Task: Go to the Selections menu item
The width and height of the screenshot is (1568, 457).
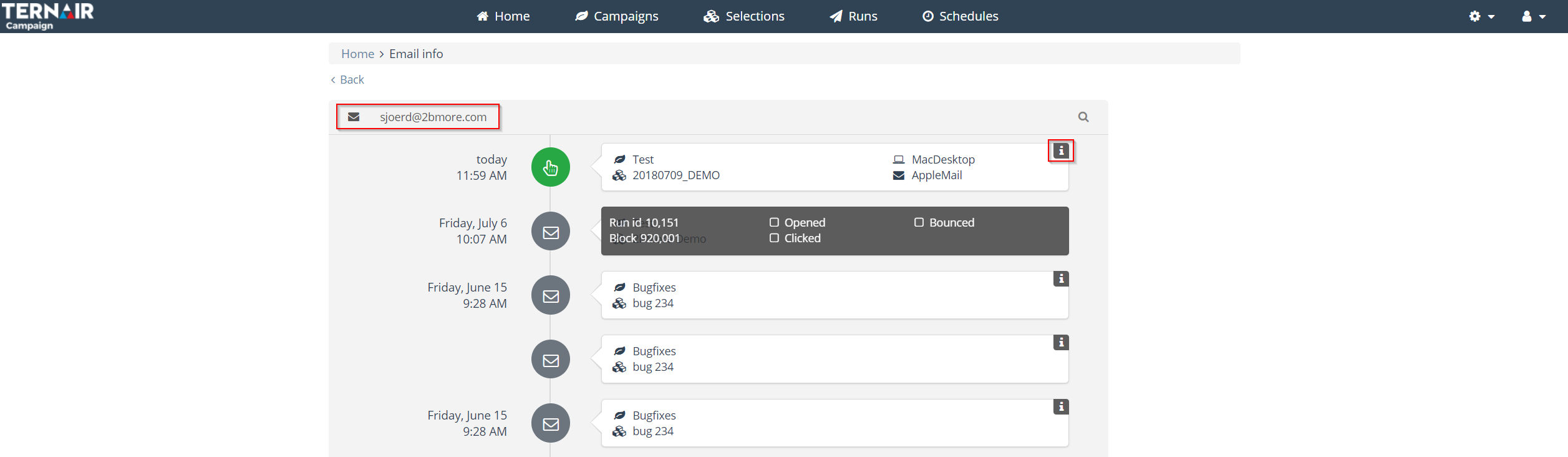Action: coord(743,16)
